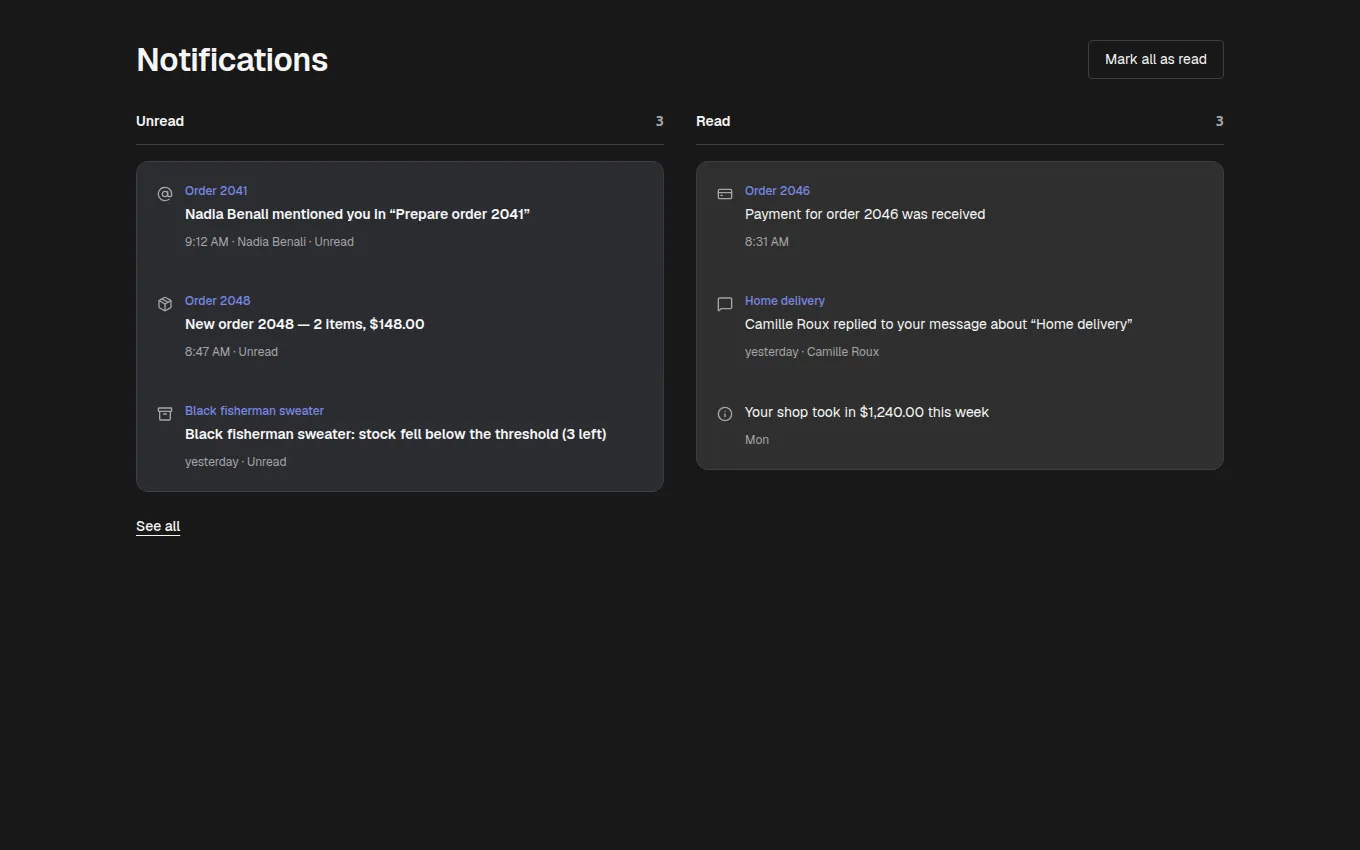The image size is (1360, 850).
Task: Click the package icon beside Order 2048
Action: (x=165, y=304)
